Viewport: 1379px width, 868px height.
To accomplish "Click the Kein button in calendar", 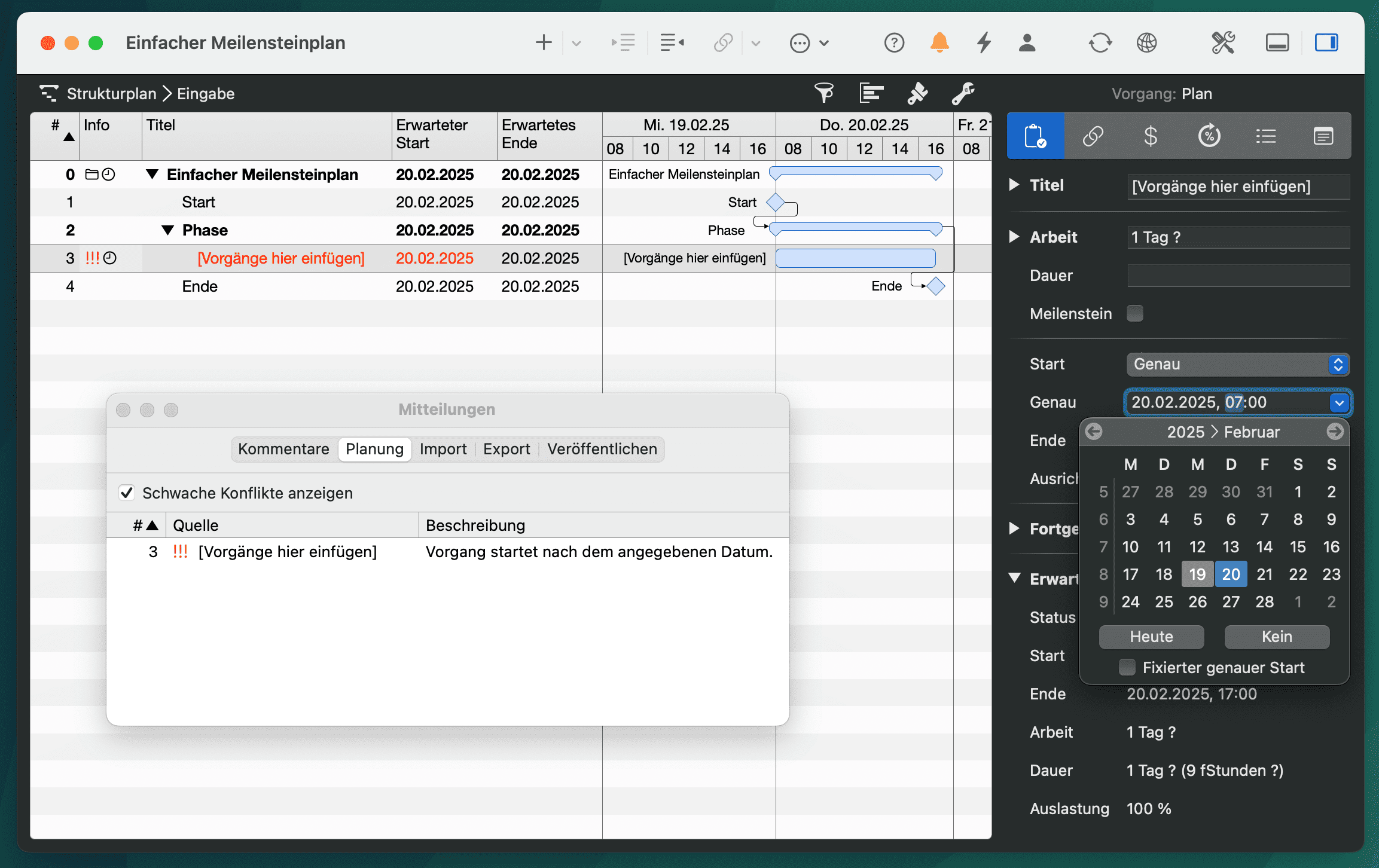I will point(1277,637).
